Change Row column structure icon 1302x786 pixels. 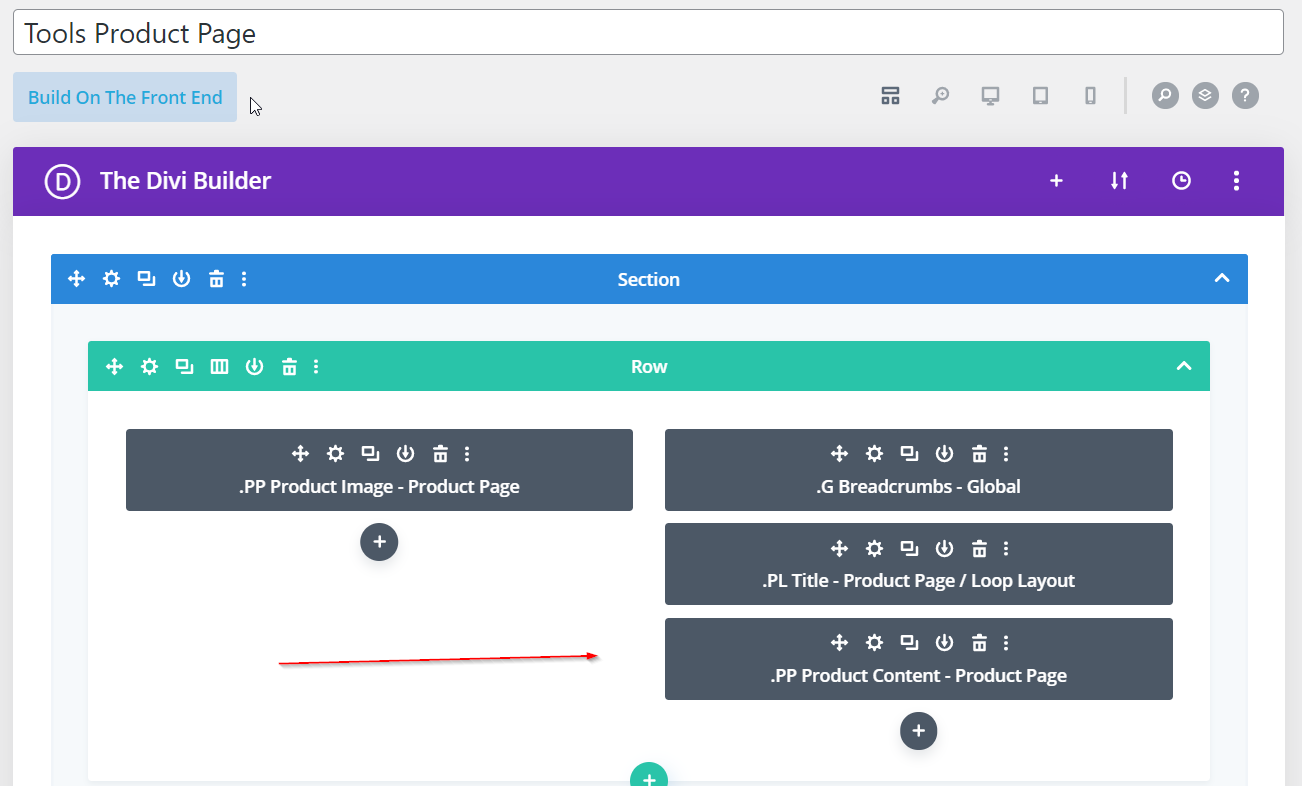219,367
